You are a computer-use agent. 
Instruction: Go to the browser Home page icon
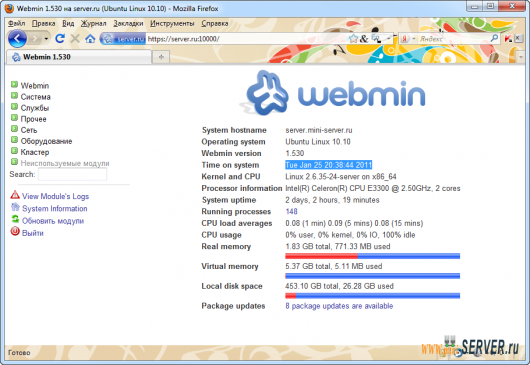pos(90,39)
